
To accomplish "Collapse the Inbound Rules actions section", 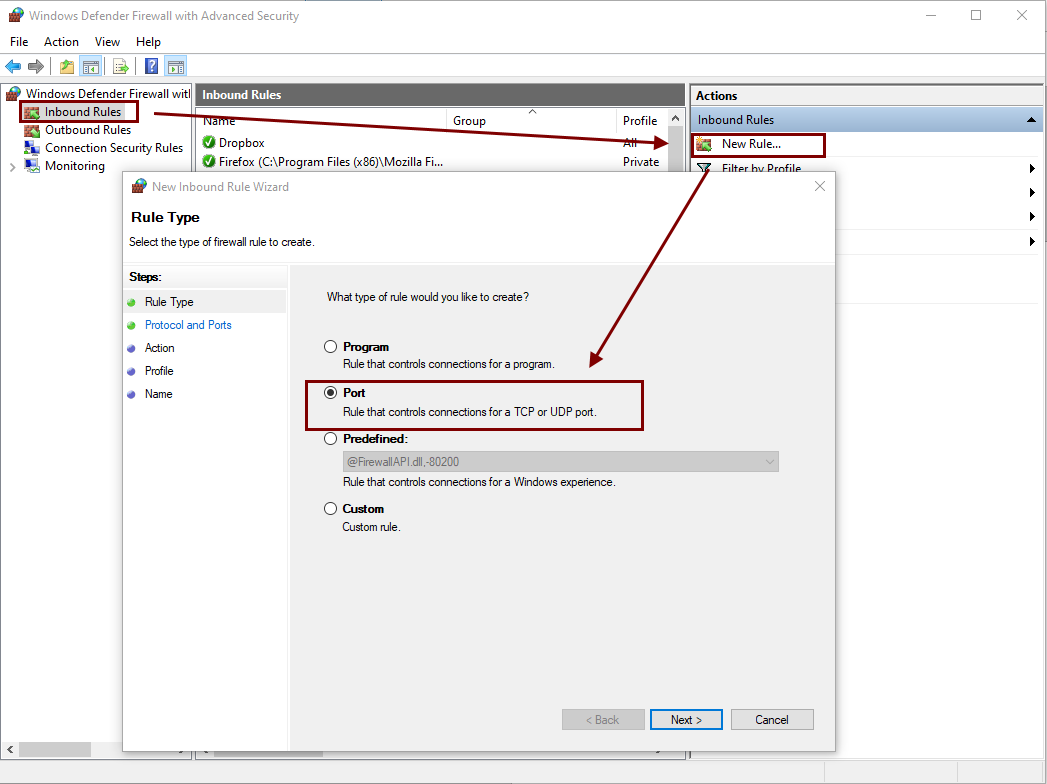I will coord(1030,120).
